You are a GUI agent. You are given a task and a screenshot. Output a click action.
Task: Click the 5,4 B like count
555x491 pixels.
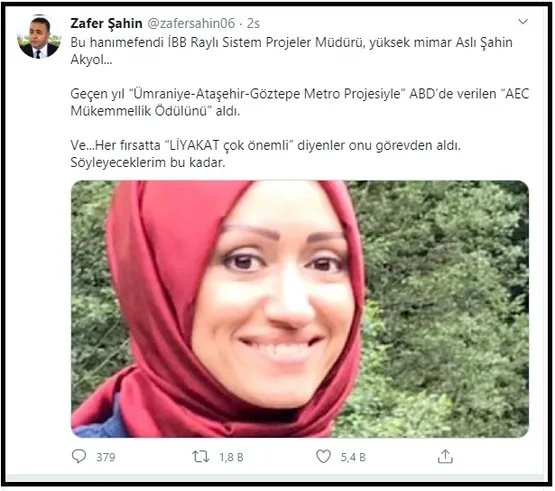(353, 457)
